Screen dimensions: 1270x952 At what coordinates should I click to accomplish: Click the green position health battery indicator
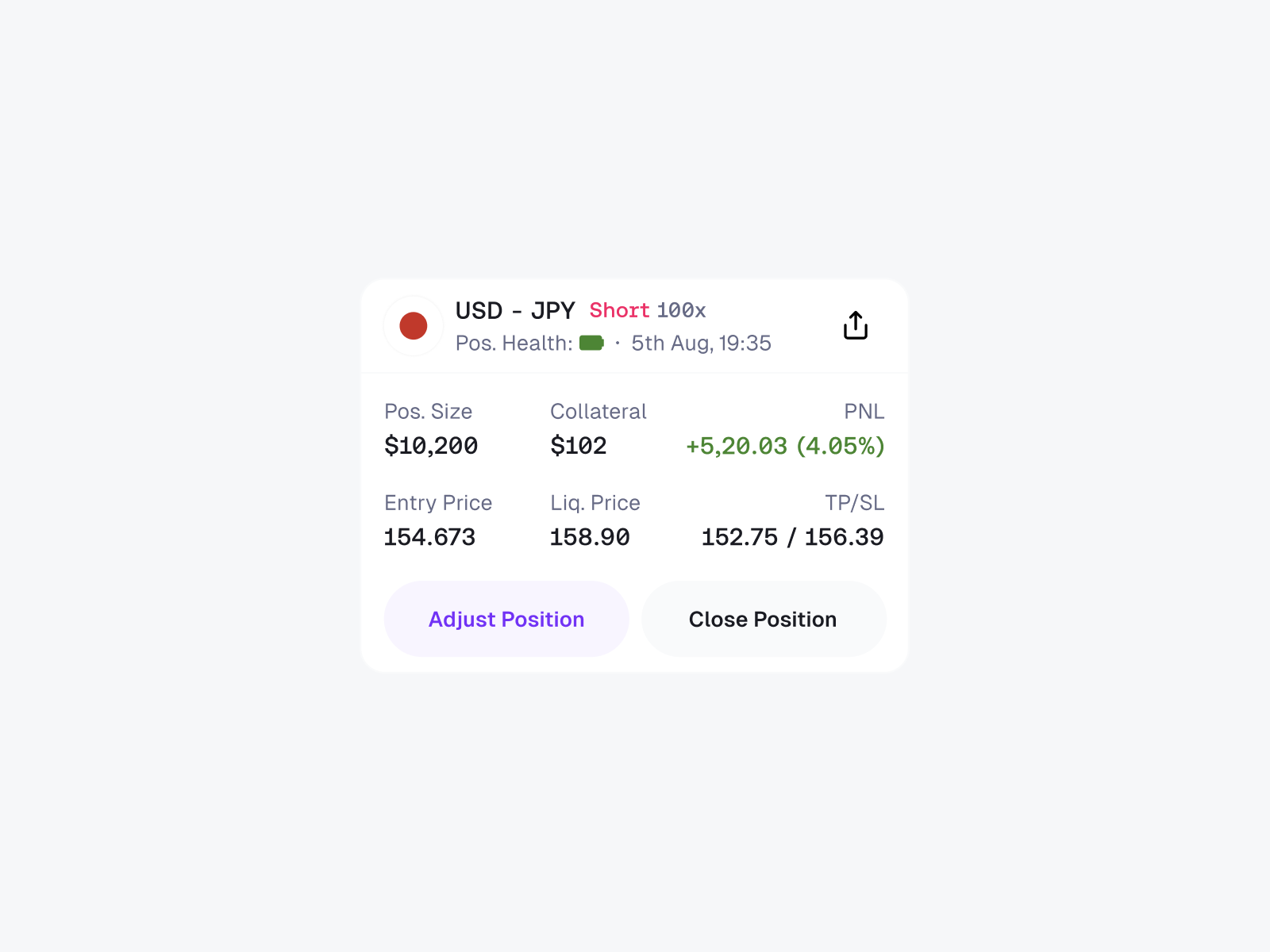(592, 344)
